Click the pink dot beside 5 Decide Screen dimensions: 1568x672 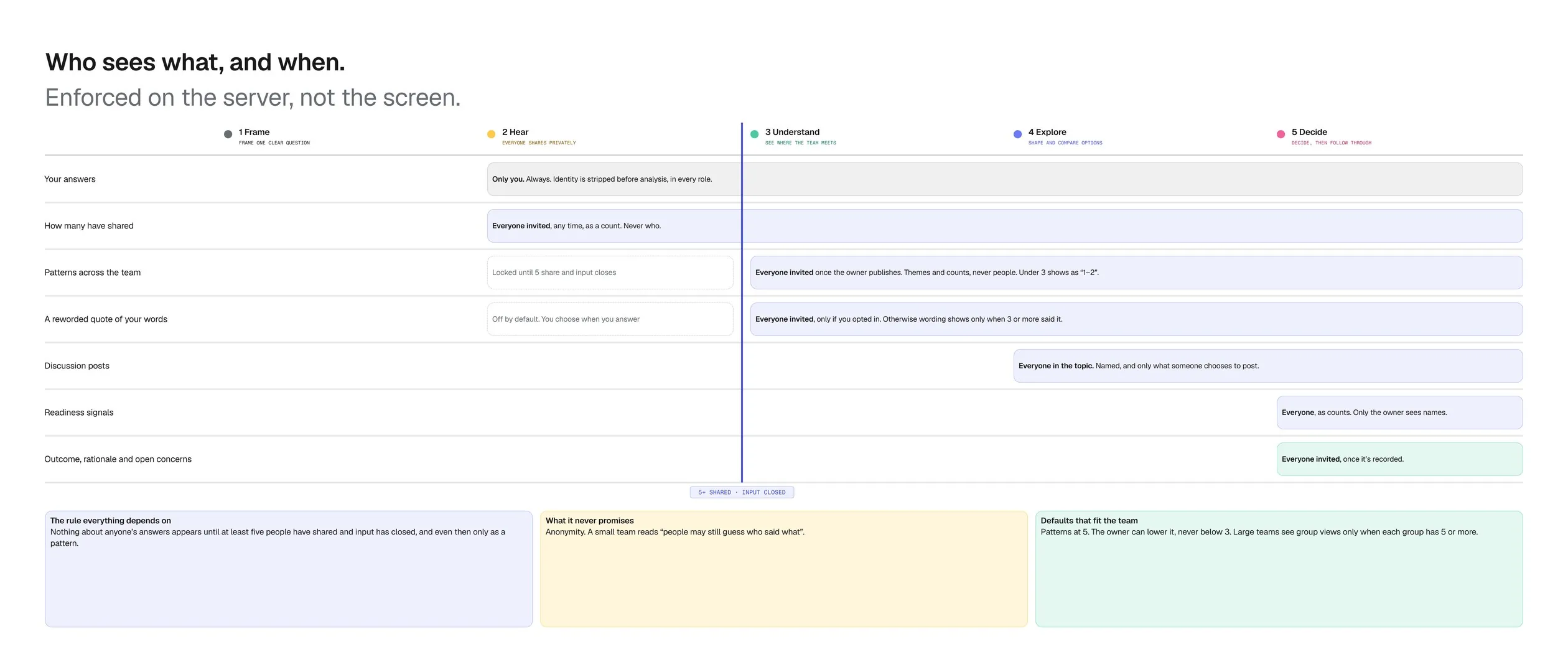click(x=1281, y=134)
